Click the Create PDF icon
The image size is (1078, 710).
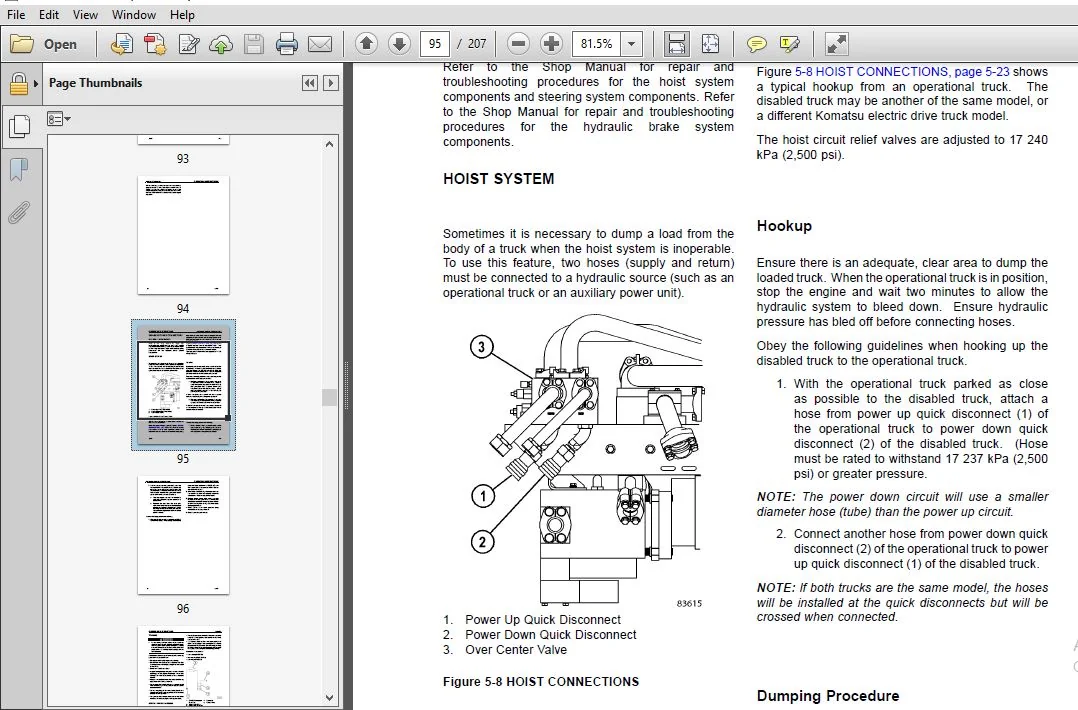coord(155,44)
